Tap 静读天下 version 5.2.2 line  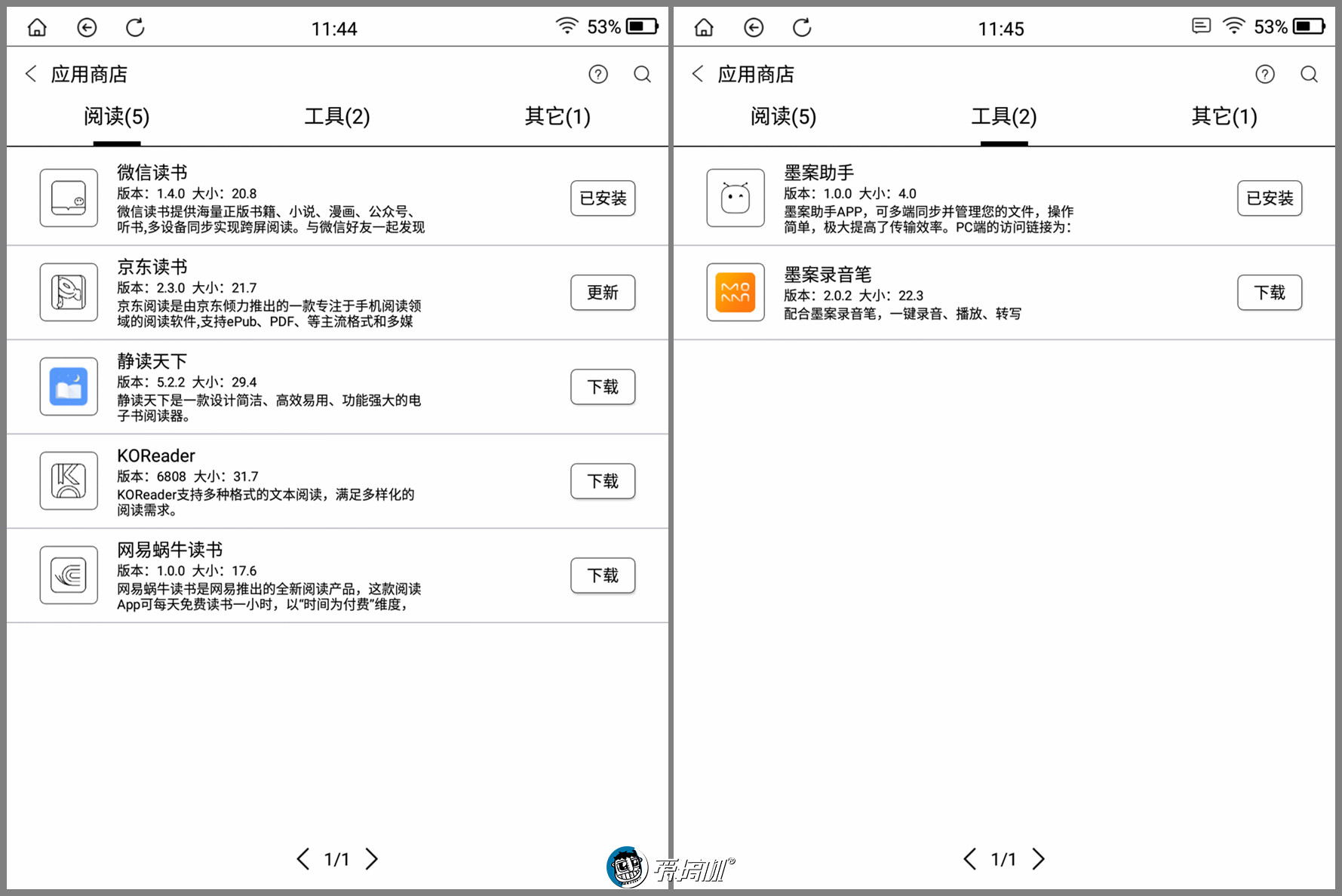tap(187, 382)
